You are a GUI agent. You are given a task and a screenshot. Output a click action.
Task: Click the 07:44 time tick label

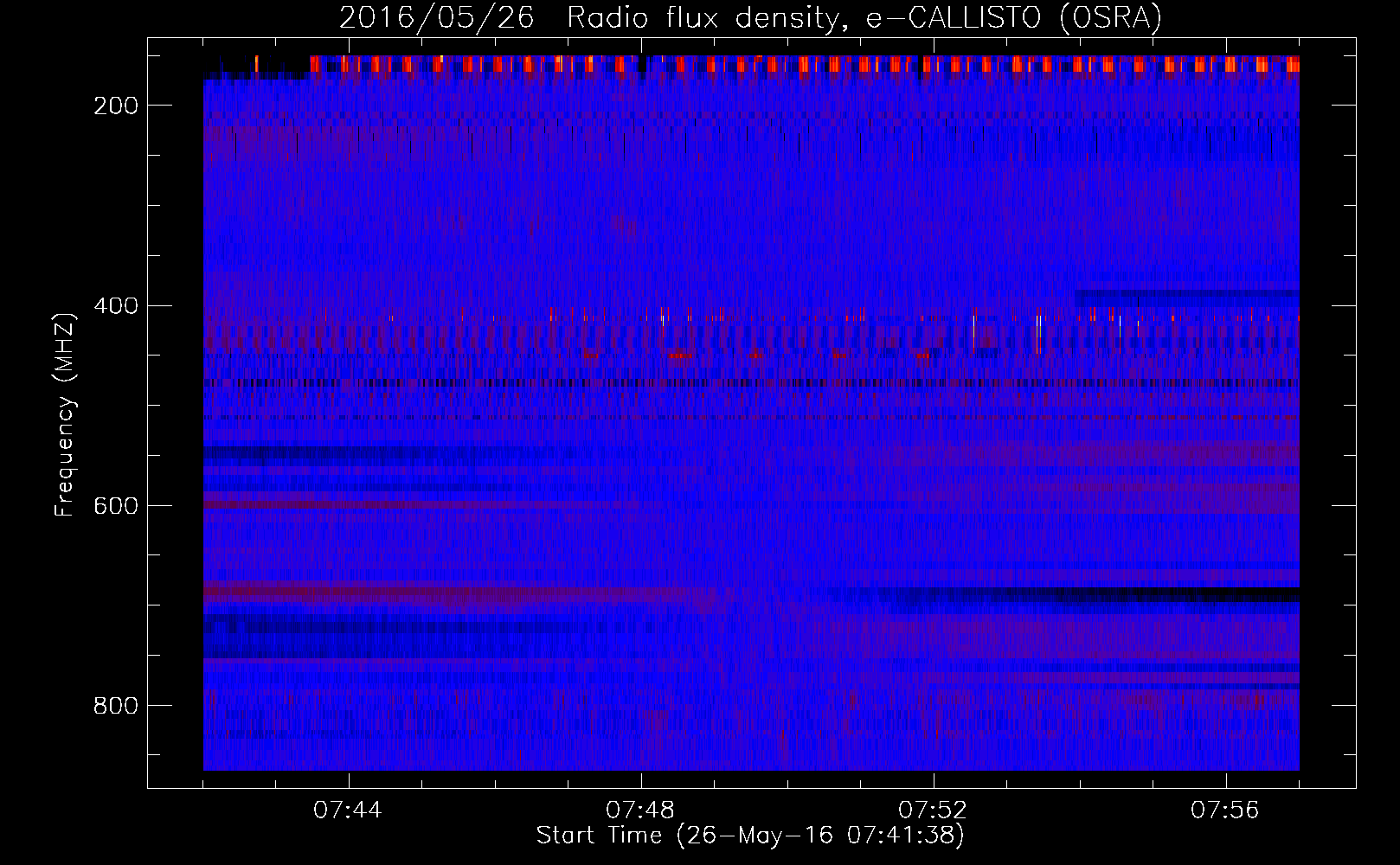pos(348,811)
